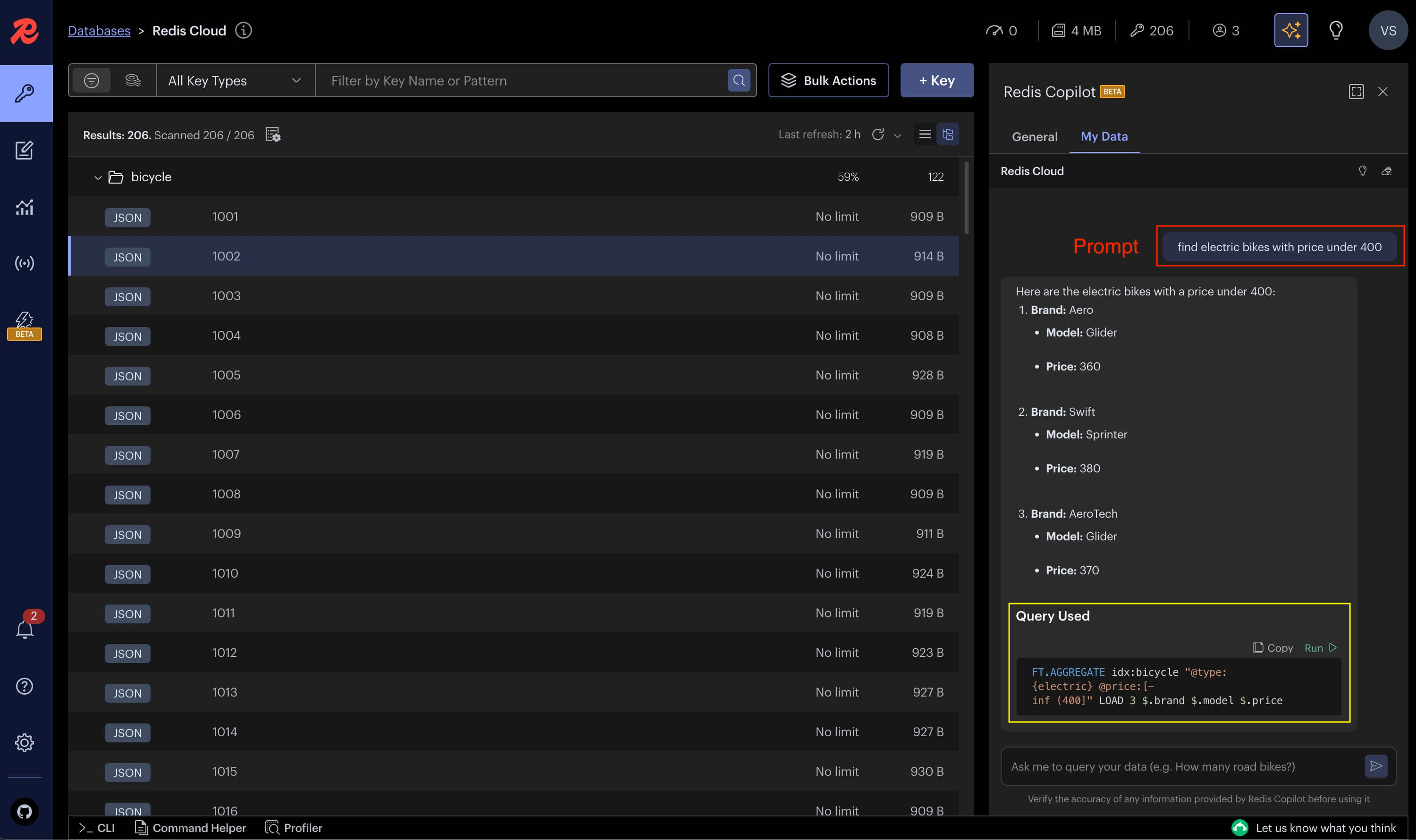The width and height of the screenshot is (1416, 840).
Task: Toggle the Redis Copilot sparkle icon
Action: (1291, 30)
